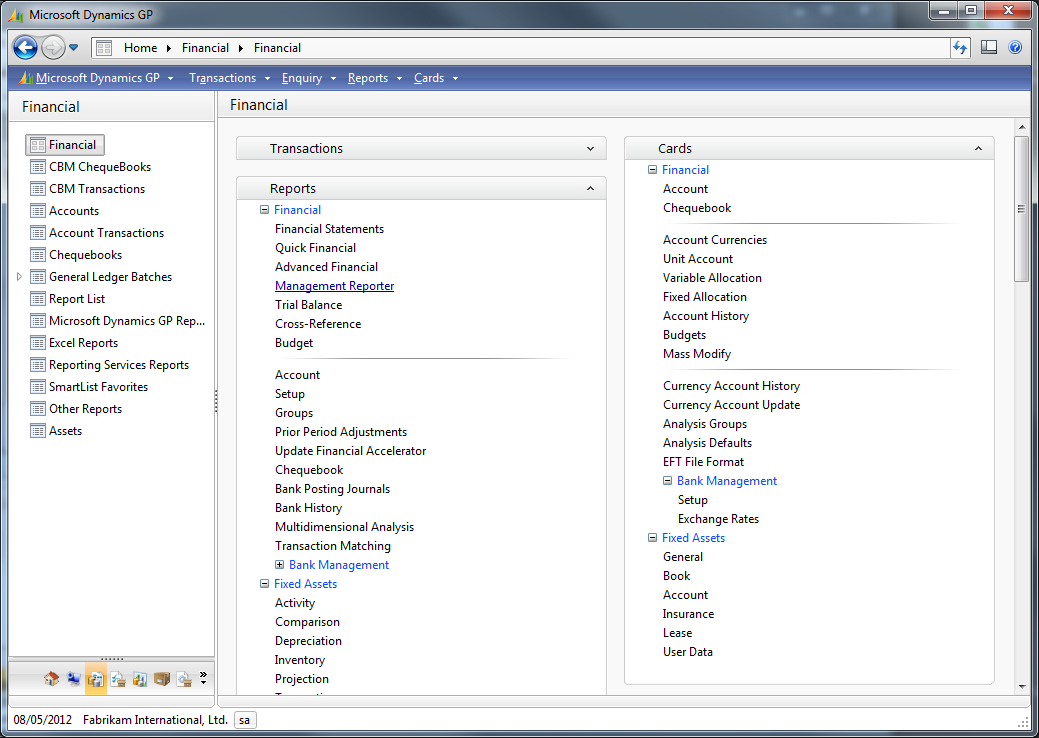Click the Account Transactions list icon
Image resolution: width=1039 pixels, height=738 pixels.
tap(38, 233)
